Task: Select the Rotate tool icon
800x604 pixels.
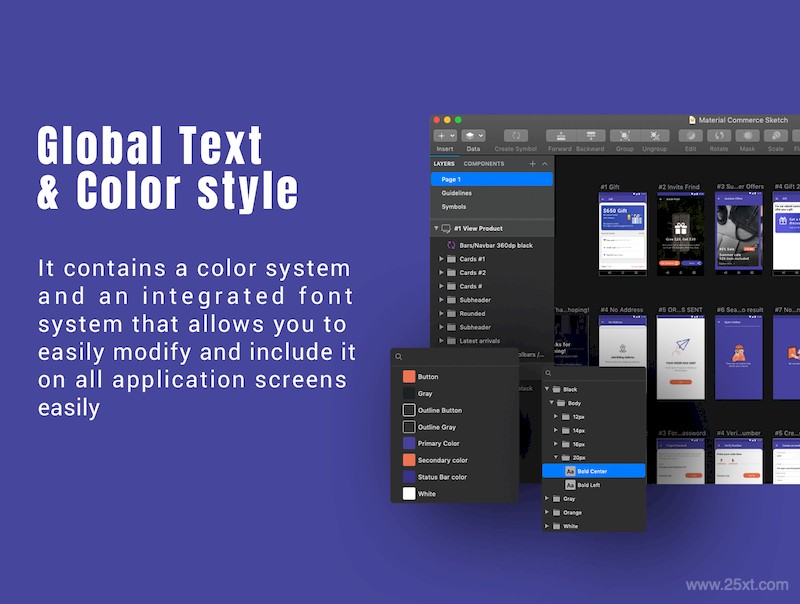Action: (719, 136)
